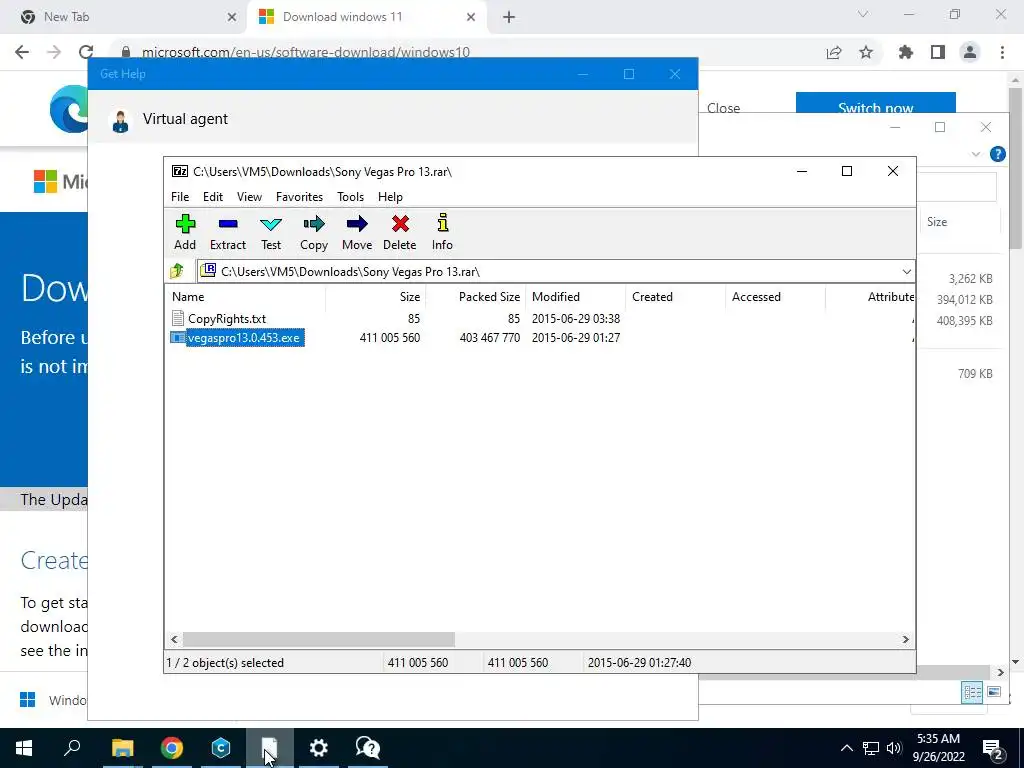Switch to Explorer details view icon
Viewport: 1024px width, 768px height.
click(972, 692)
